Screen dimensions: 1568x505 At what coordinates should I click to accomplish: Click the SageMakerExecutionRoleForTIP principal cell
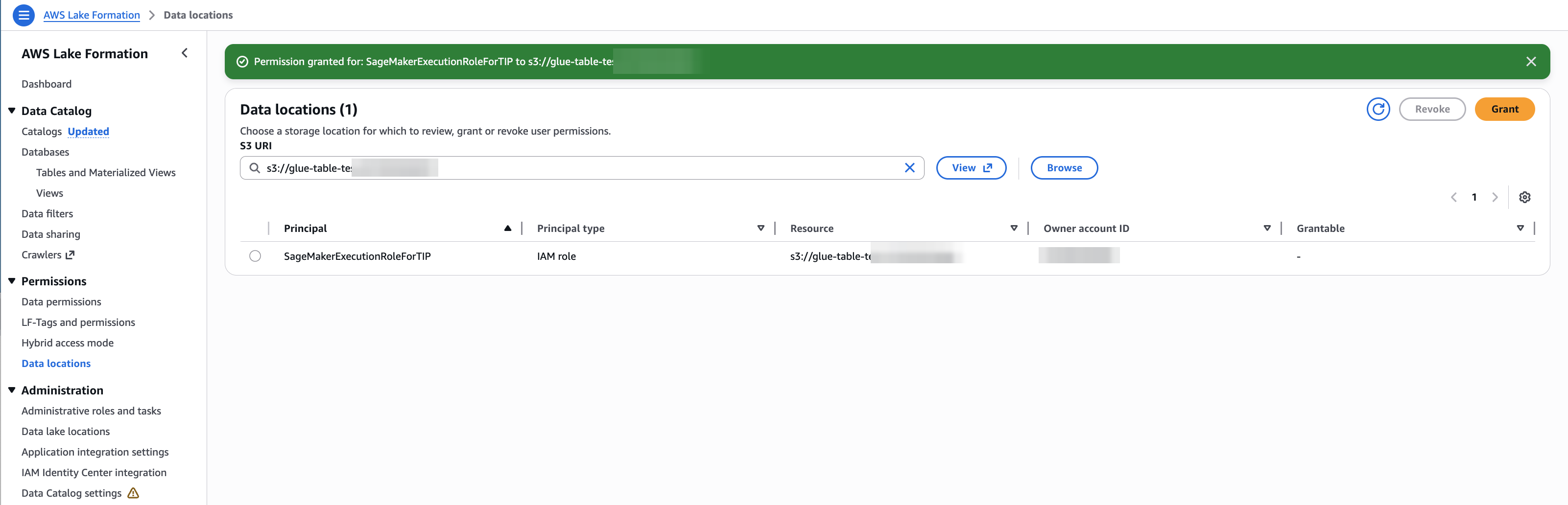tap(356, 256)
